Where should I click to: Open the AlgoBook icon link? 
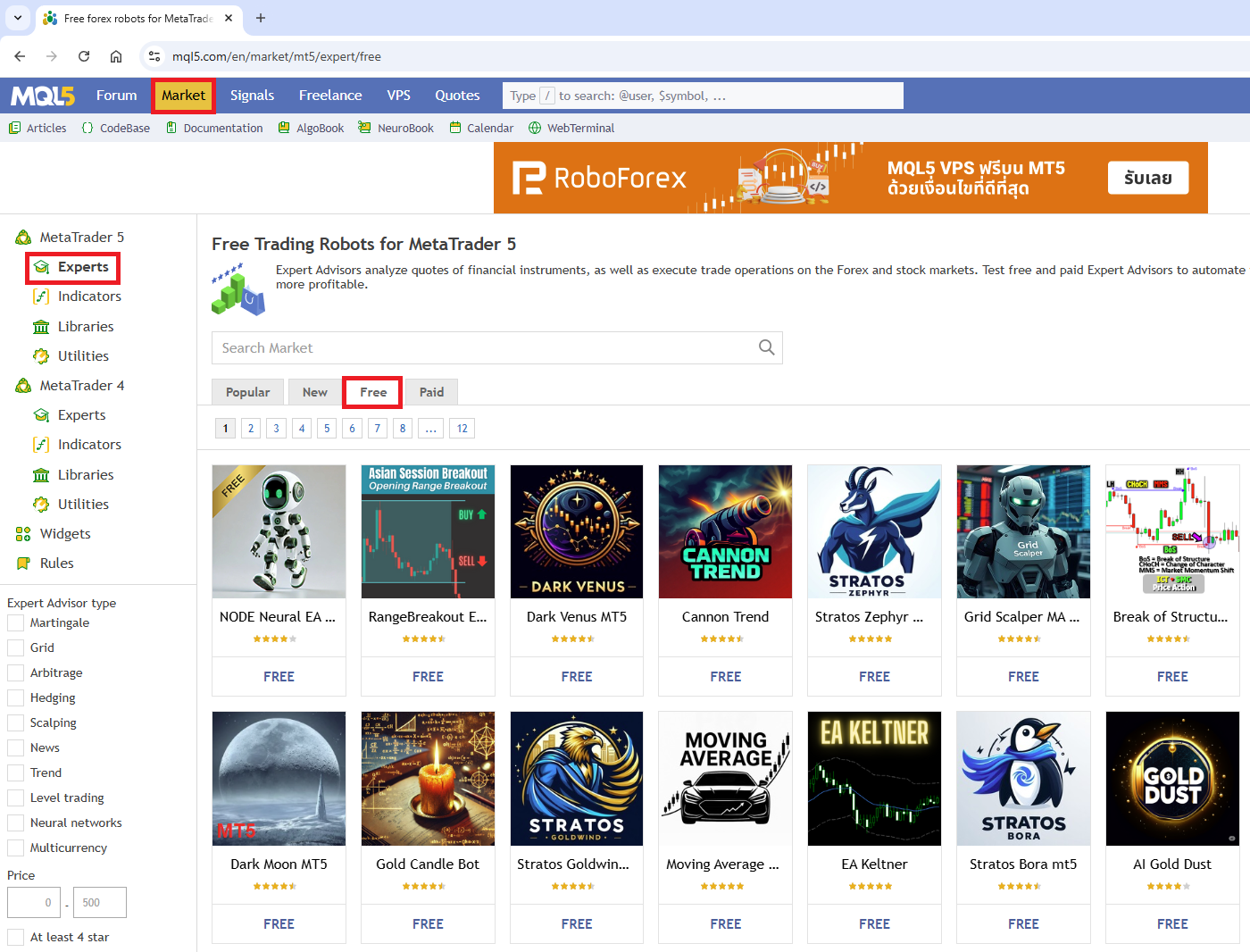click(284, 128)
